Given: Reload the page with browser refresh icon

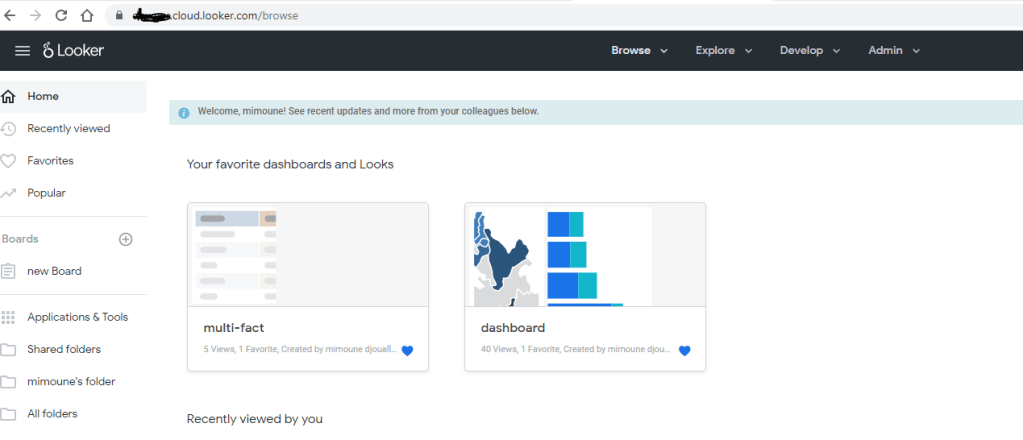Looking at the screenshot, I should point(61,16).
